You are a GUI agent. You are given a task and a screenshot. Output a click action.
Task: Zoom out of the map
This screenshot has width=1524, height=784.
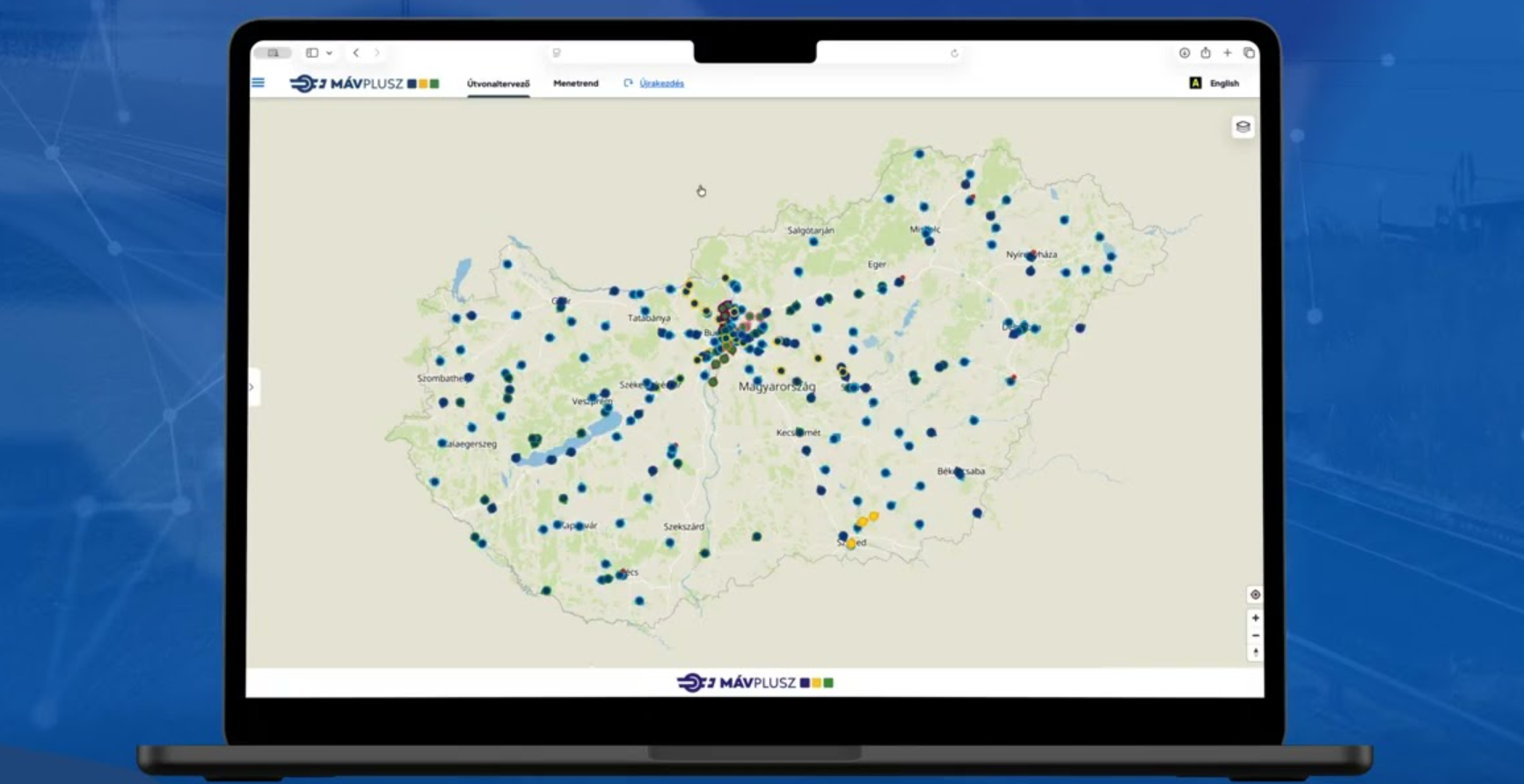coord(1255,635)
